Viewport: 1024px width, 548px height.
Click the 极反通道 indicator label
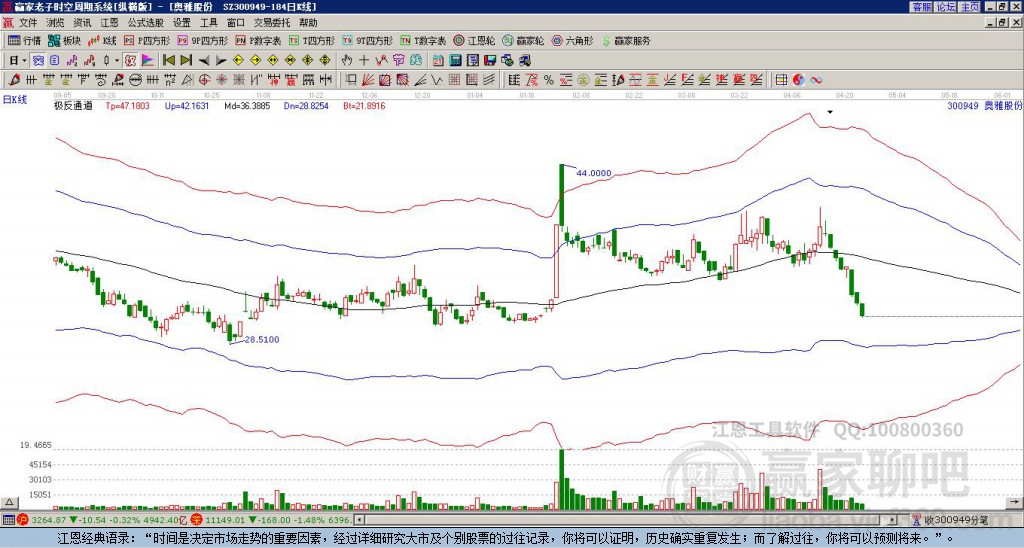point(73,106)
